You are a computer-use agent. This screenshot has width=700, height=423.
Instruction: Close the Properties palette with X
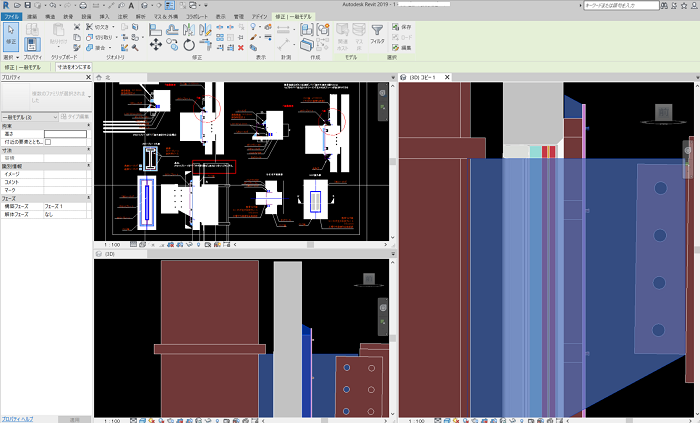[x=88, y=76]
